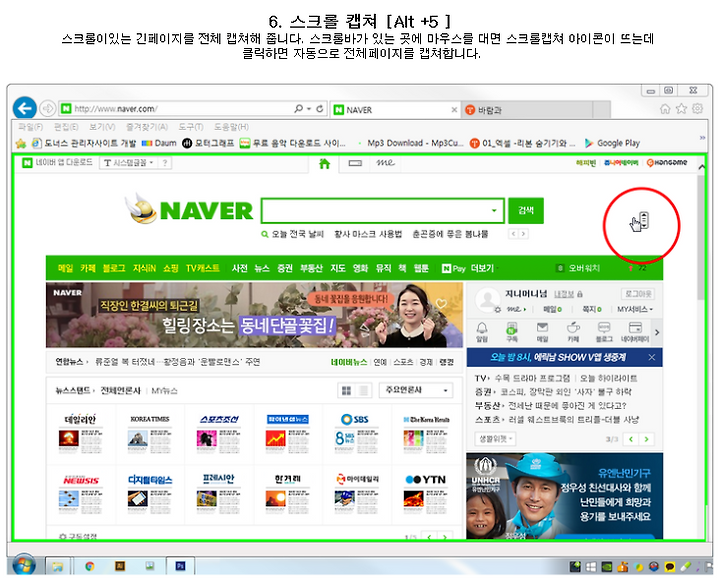720x585 pixels.
Task: Click the scrollbar up arrow
Action: [701, 167]
